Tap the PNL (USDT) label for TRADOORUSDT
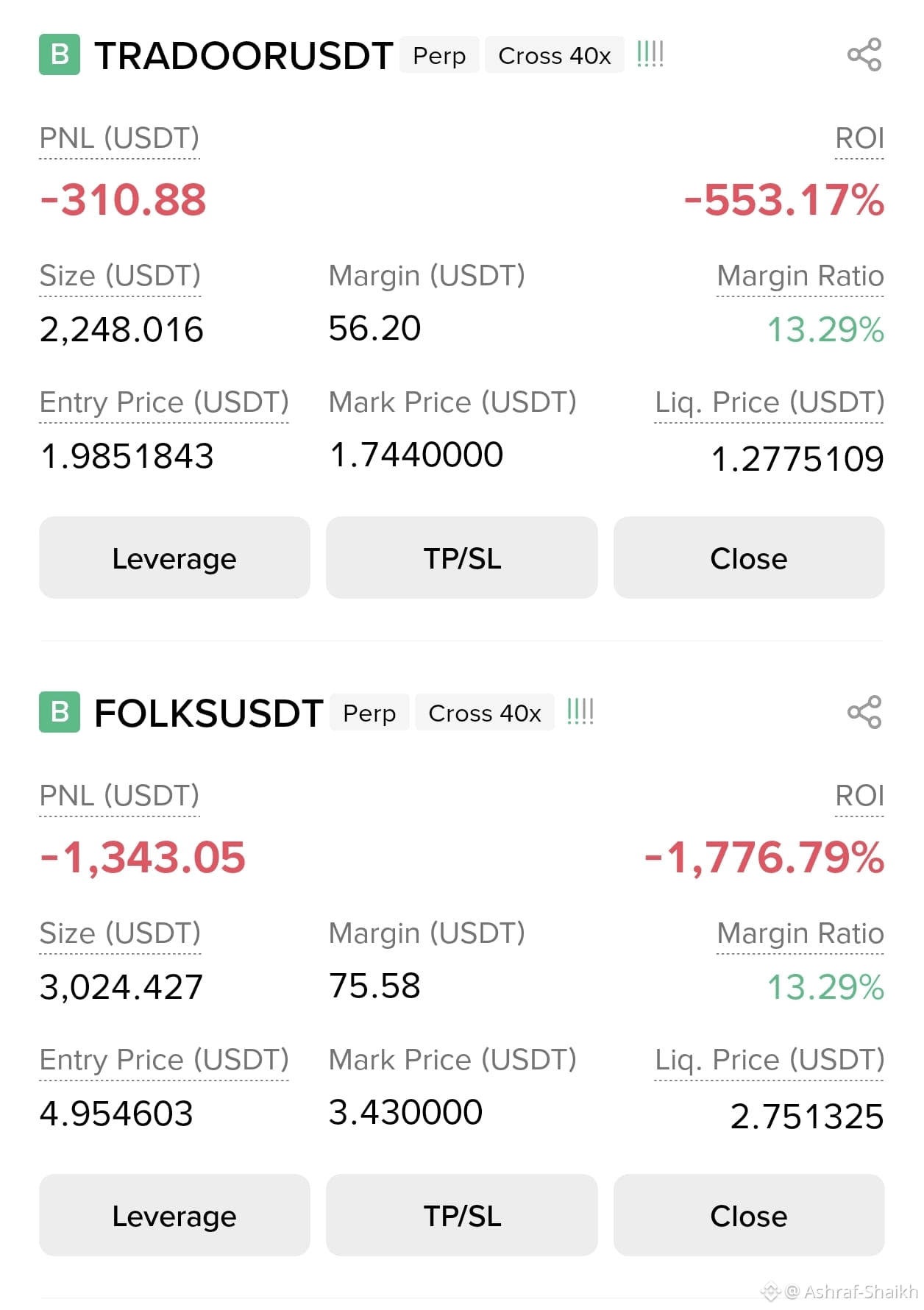 click(x=119, y=138)
